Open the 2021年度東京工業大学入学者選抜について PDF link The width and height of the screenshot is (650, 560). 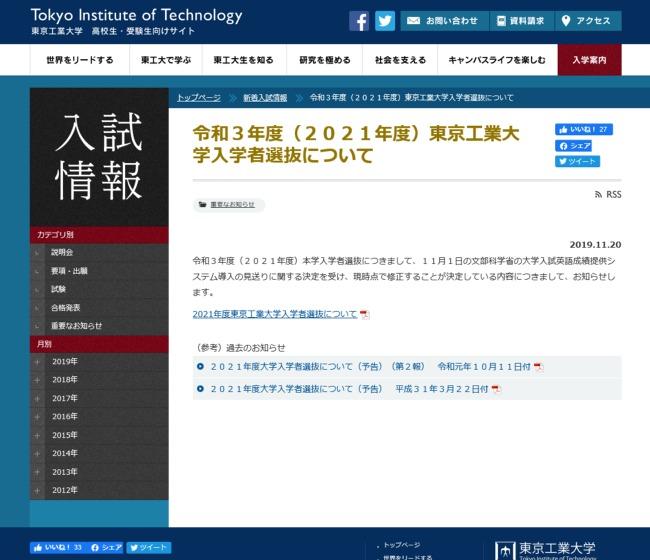point(274,314)
